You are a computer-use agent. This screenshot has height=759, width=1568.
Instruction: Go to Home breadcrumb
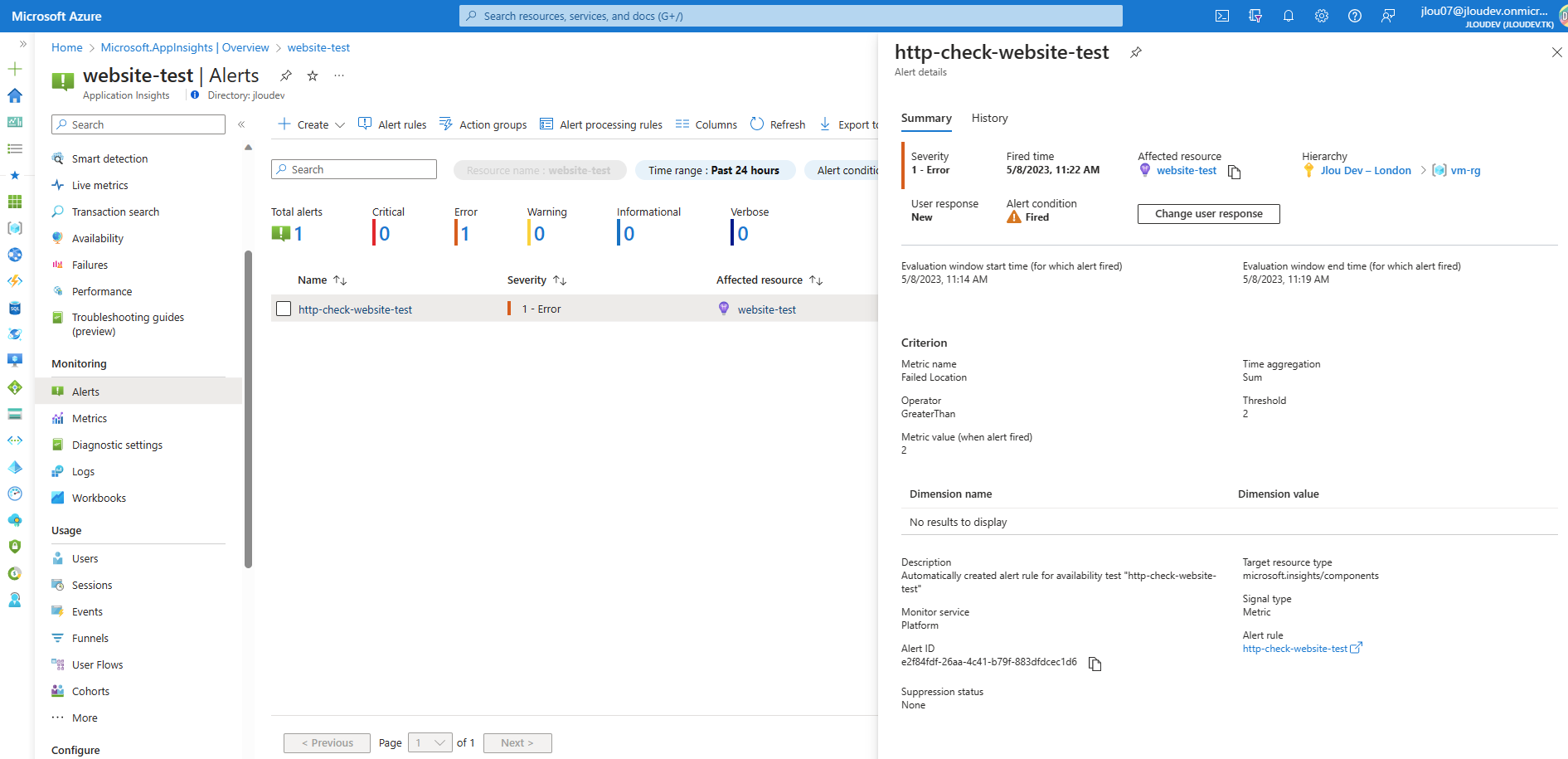coord(67,47)
